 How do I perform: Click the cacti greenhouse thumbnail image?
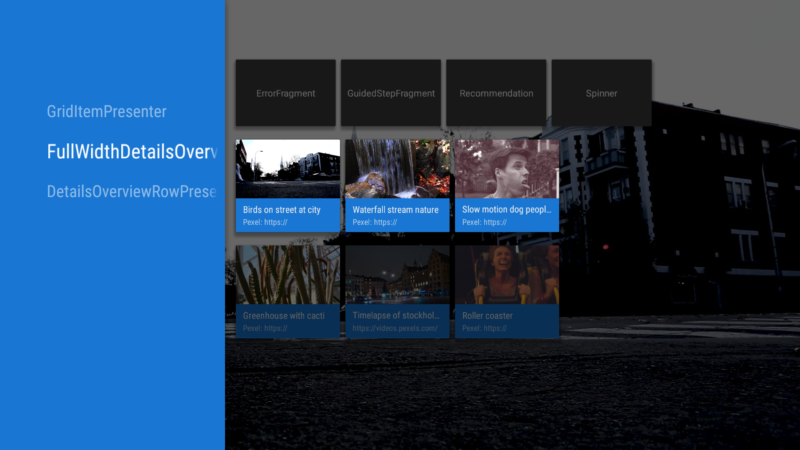[x=287, y=275]
